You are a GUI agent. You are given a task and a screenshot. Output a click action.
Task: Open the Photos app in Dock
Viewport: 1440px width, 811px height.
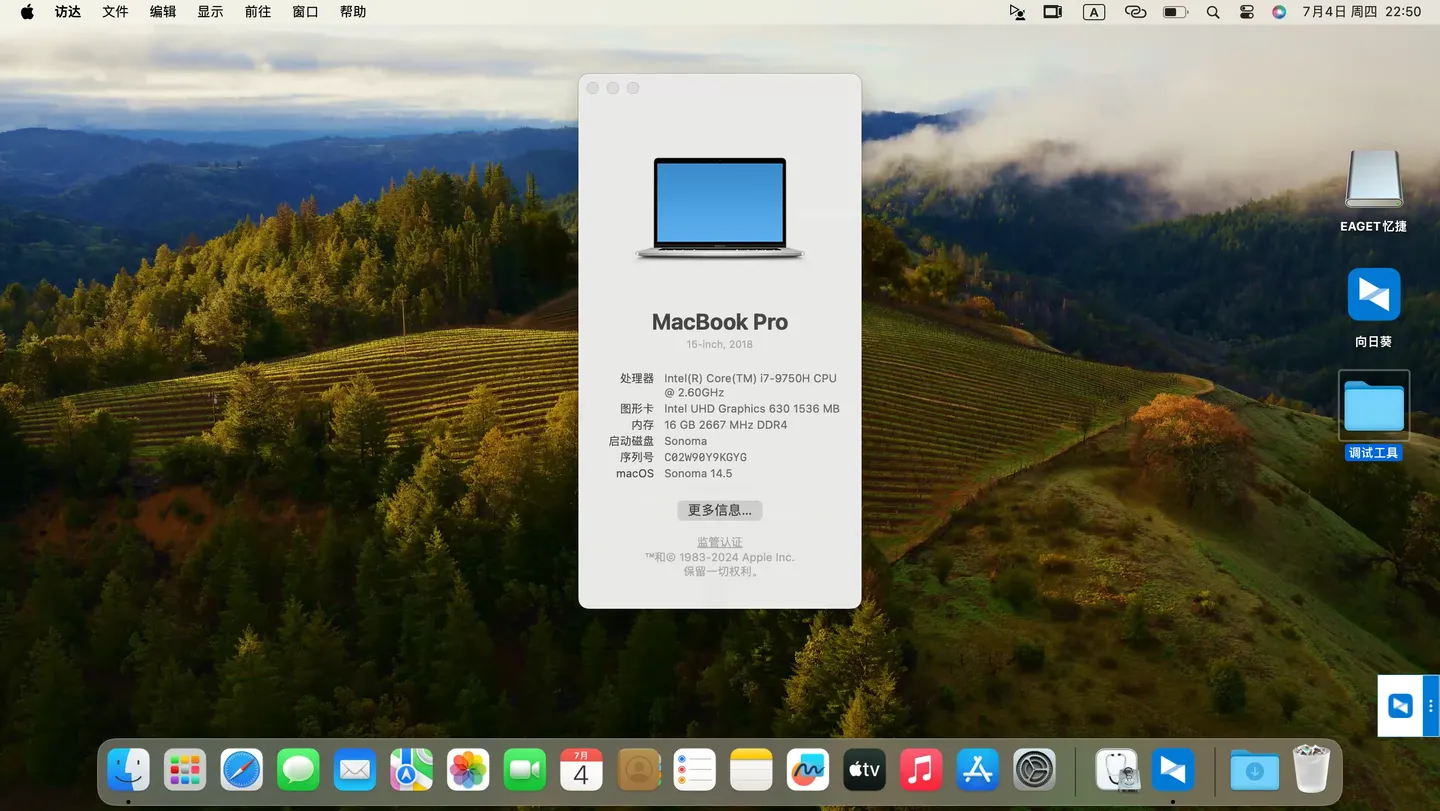(x=468, y=770)
